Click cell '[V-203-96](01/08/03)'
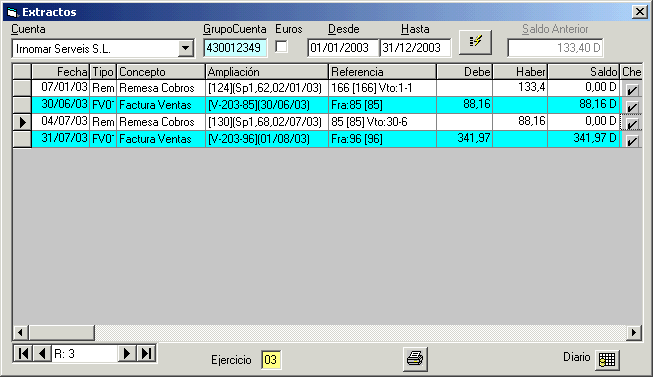Viewport: 653px width, 377px height. [267, 139]
